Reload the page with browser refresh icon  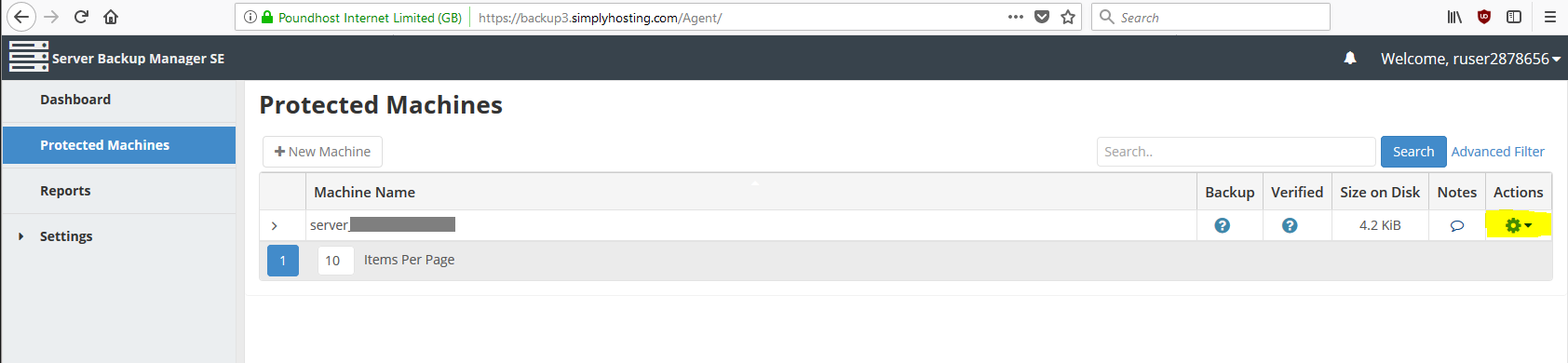coord(81,17)
